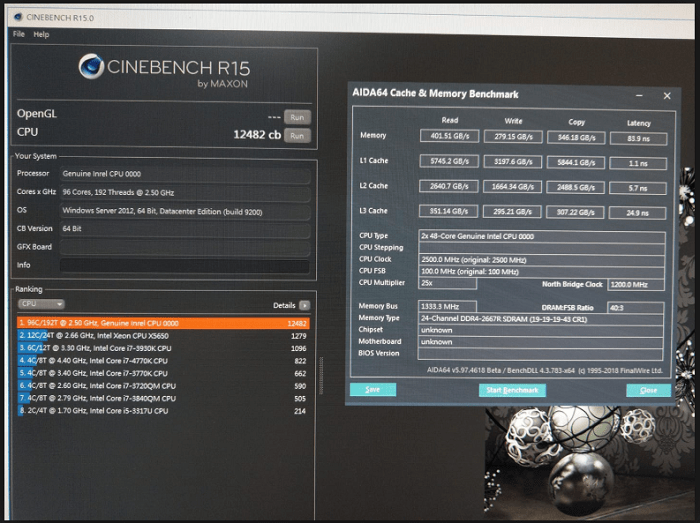This screenshot has width=700, height=523.
Task: Click the panel splitter handle beside Ranking
Action: pyautogui.click(x=321, y=375)
